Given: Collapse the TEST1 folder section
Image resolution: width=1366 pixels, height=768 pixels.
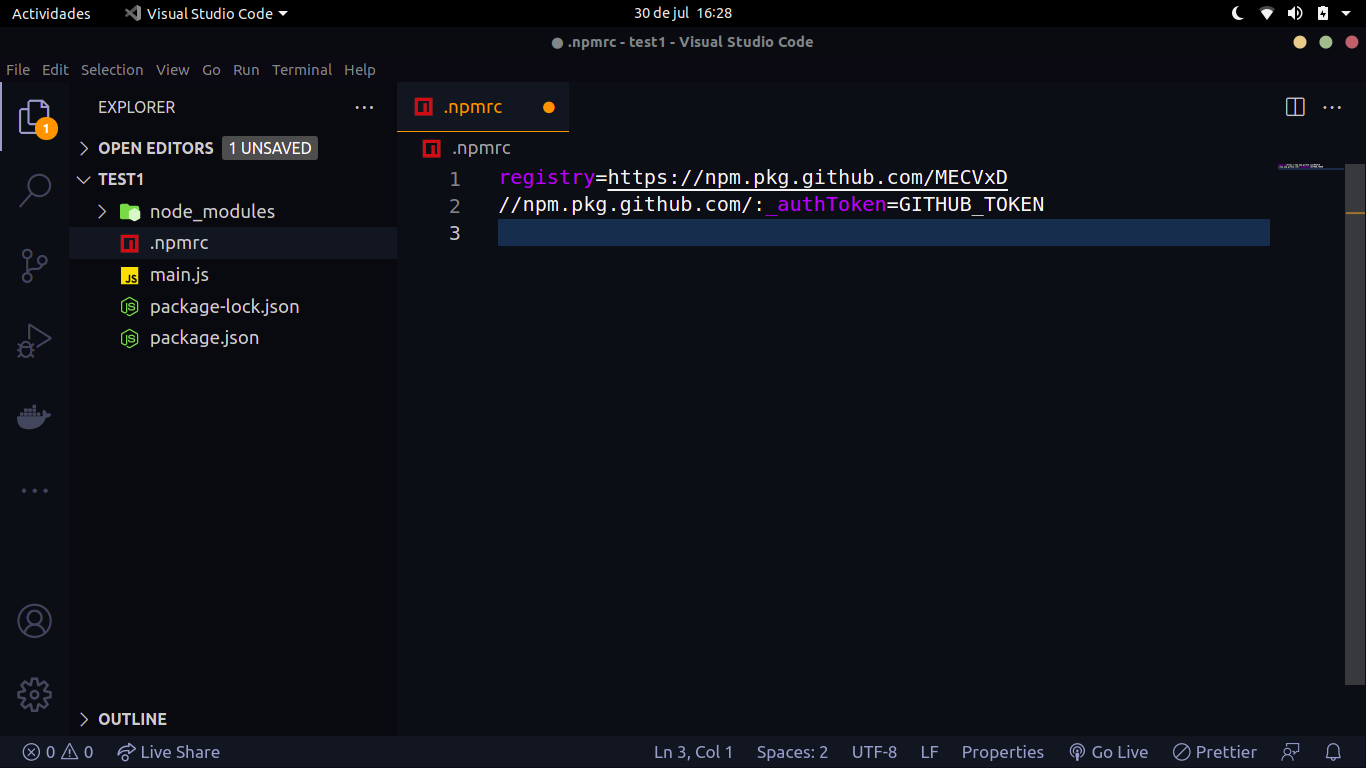Looking at the screenshot, I should click(85, 180).
